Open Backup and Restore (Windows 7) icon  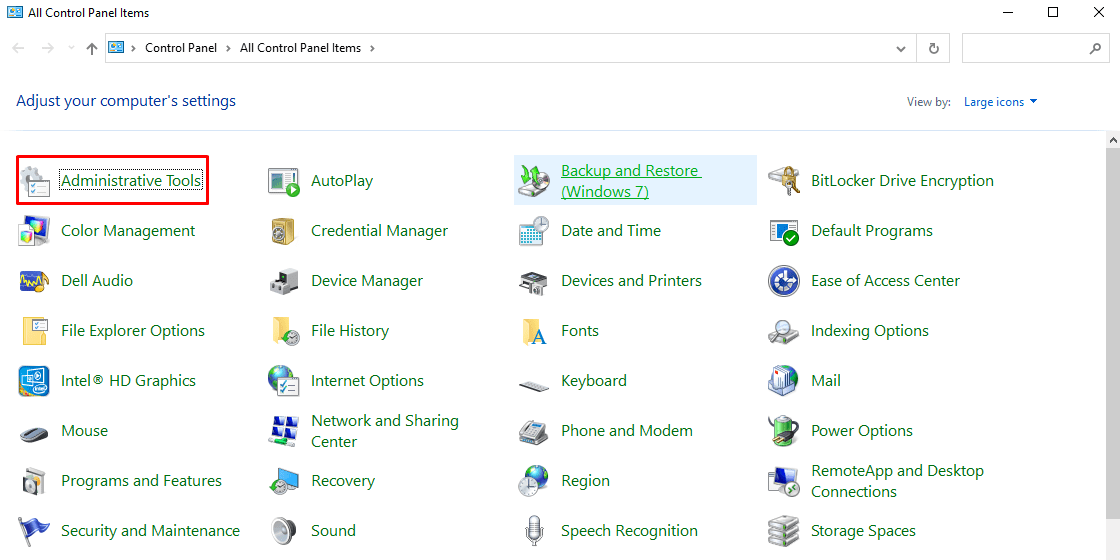pos(534,181)
